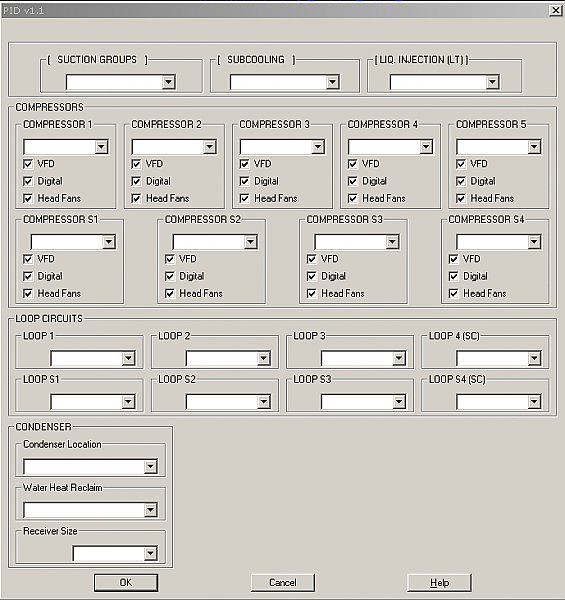This screenshot has width=565, height=600.
Task: Expand the Loop 1 dropdown
Action: (93, 359)
